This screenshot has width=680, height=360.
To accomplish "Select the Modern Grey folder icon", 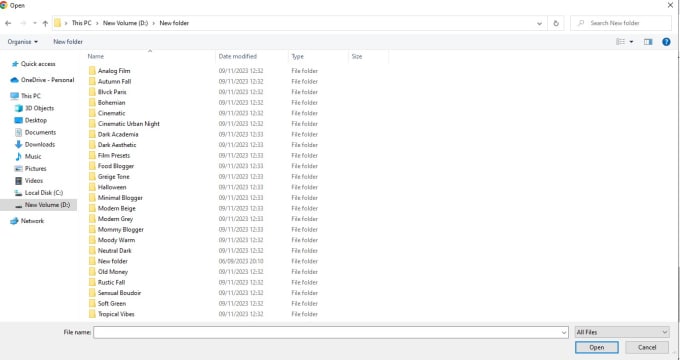I will pyautogui.click(x=92, y=219).
